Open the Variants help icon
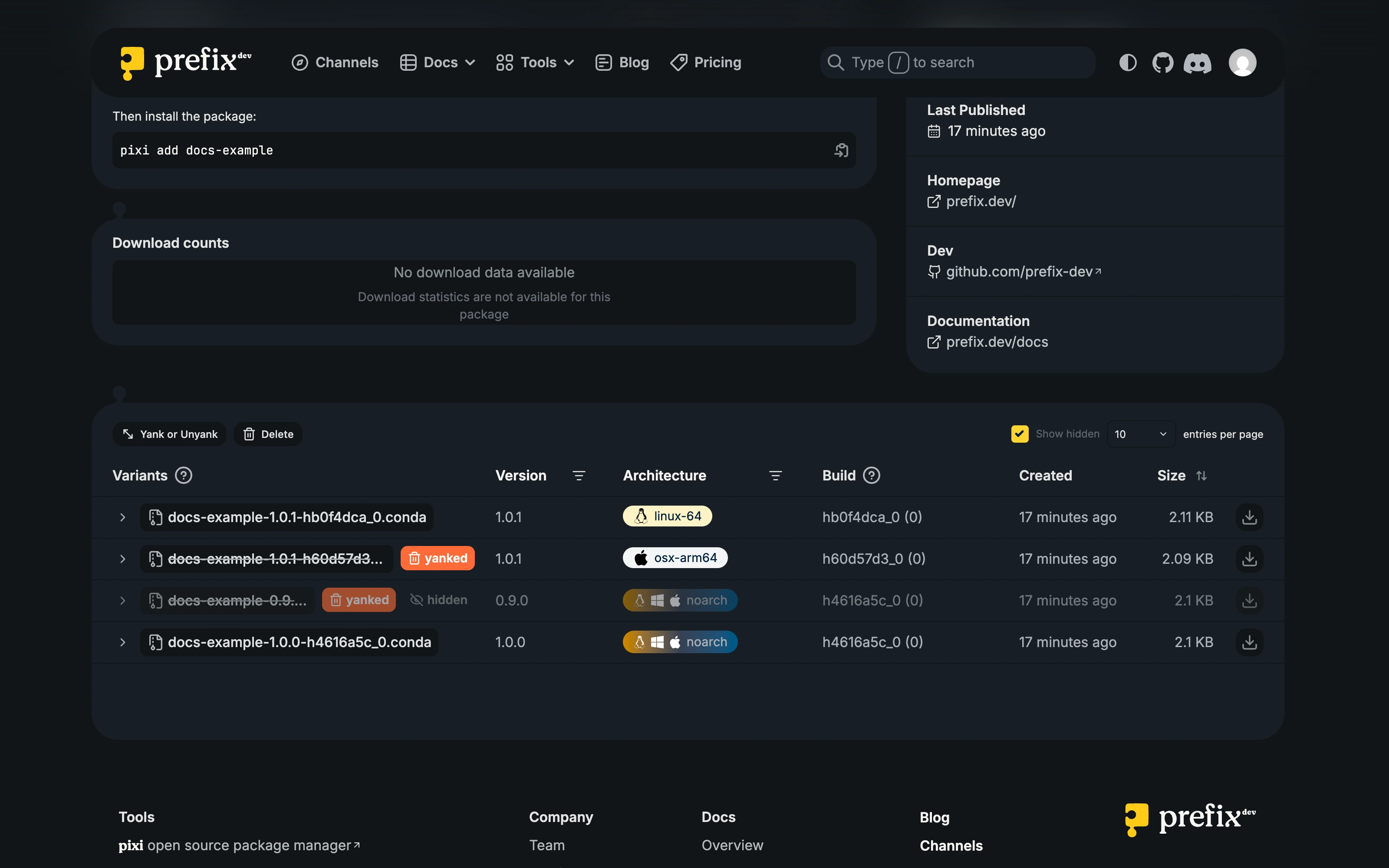1389x868 pixels. click(184, 475)
